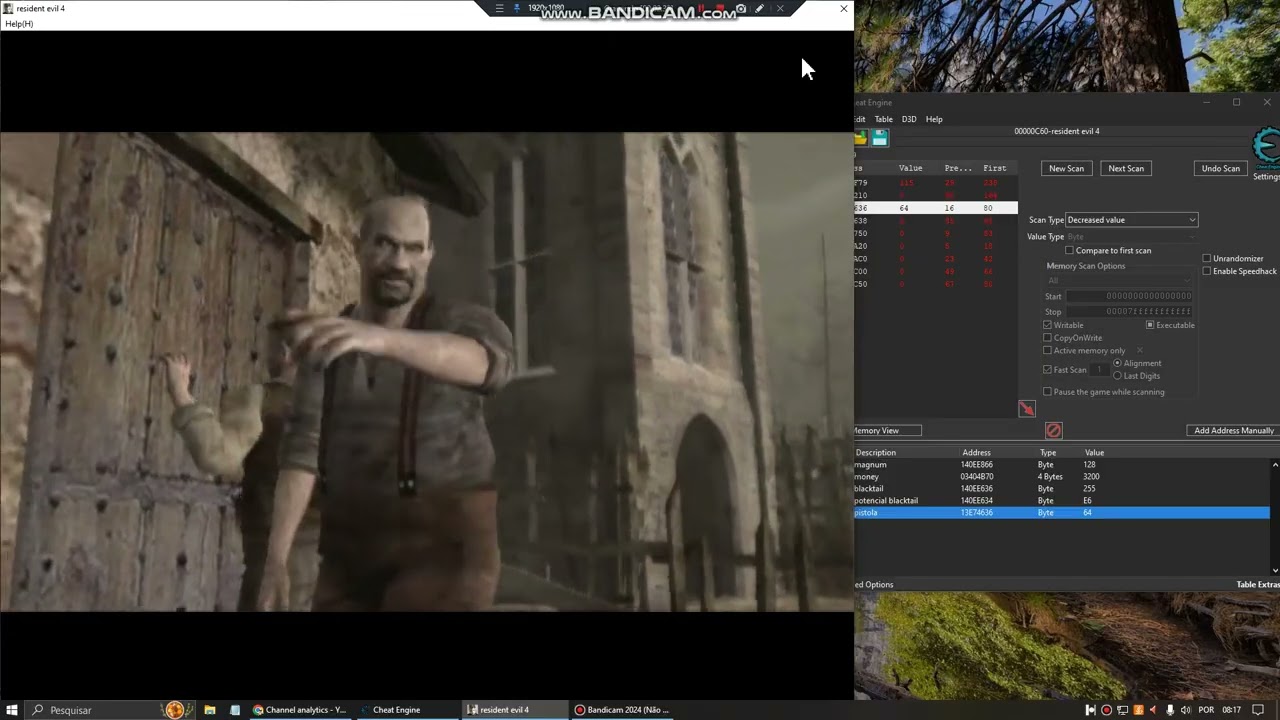
Task: Select the money row in address list
Action: [x=1062, y=477]
